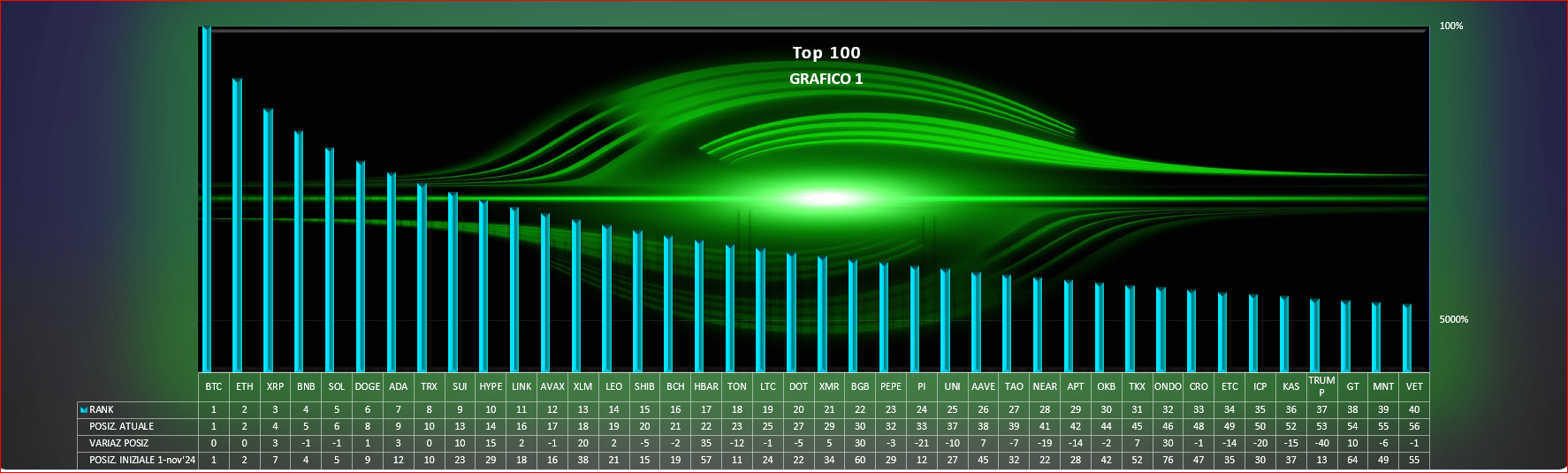
Task: Click the ETH column header
Action: point(245,387)
